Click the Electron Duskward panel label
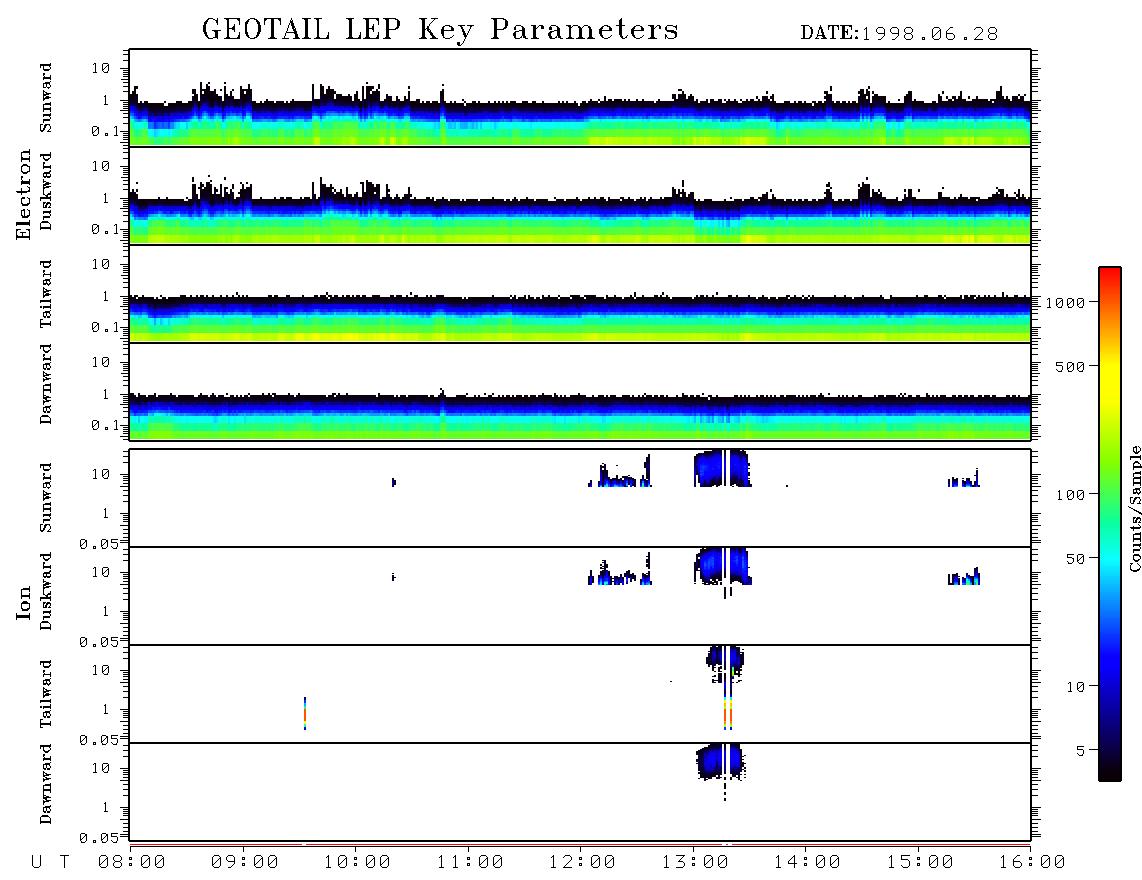Viewport: 1142px width, 880px height. [x=46, y=191]
